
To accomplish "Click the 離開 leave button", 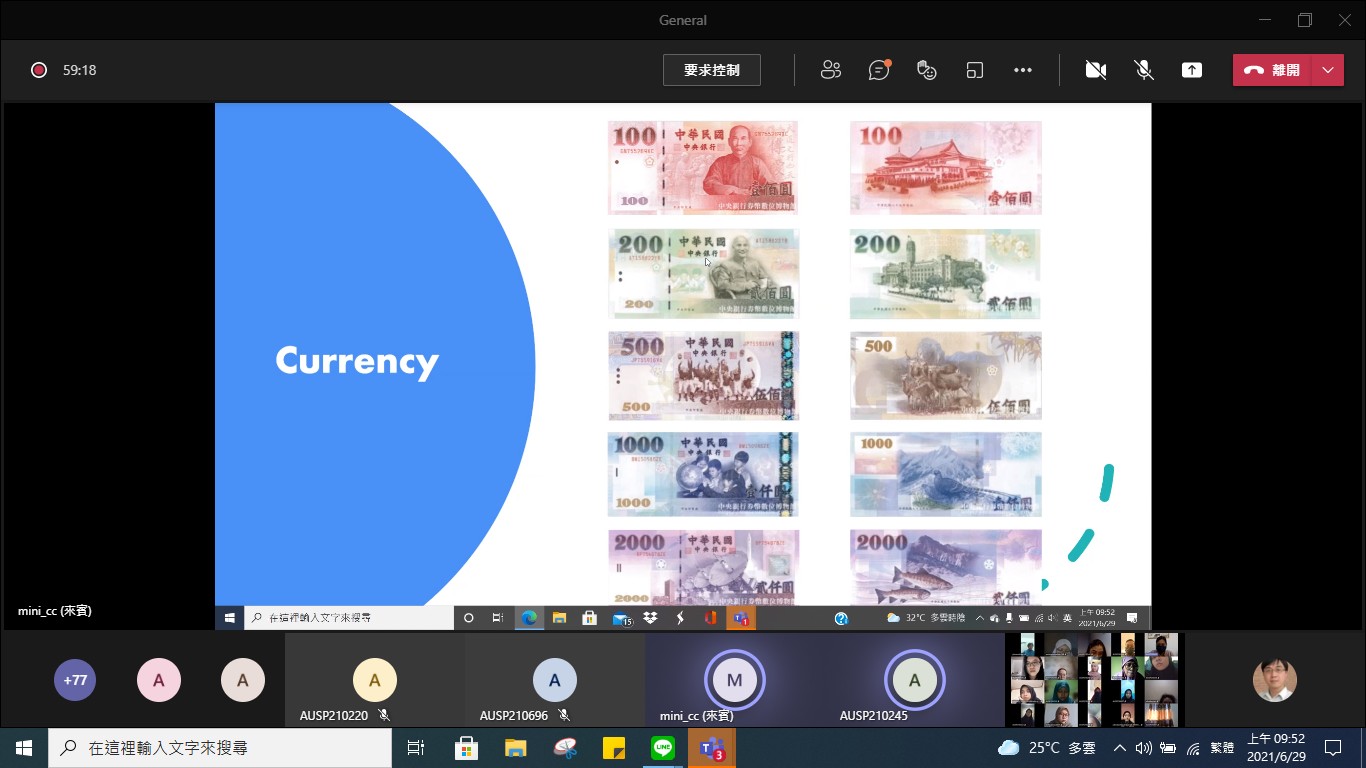I will (1272, 70).
